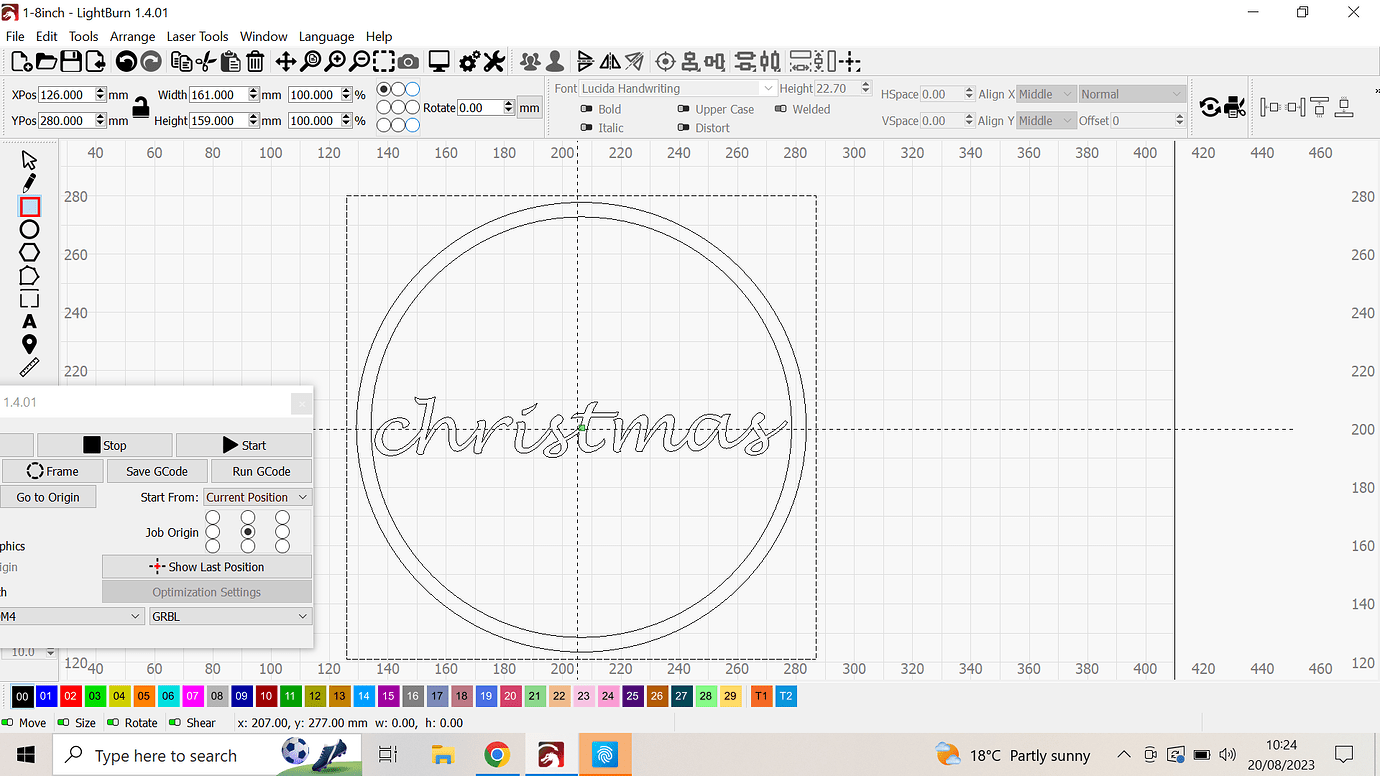The height and width of the screenshot is (776, 1380).
Task: Open Device Settings with the gears icon
Action: (x=468, y=61)
